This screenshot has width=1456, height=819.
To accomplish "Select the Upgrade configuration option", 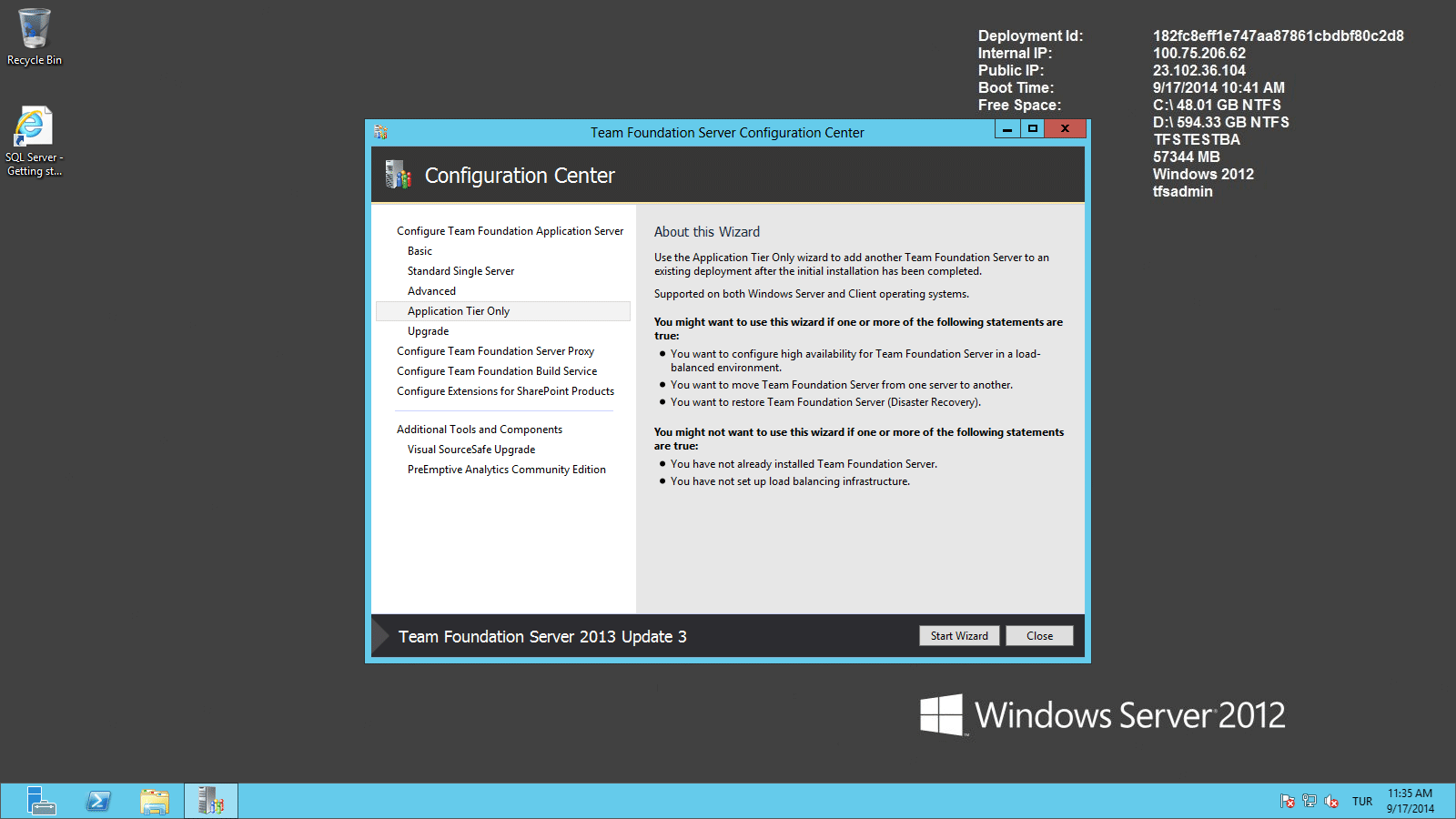I will click(428, 330).
